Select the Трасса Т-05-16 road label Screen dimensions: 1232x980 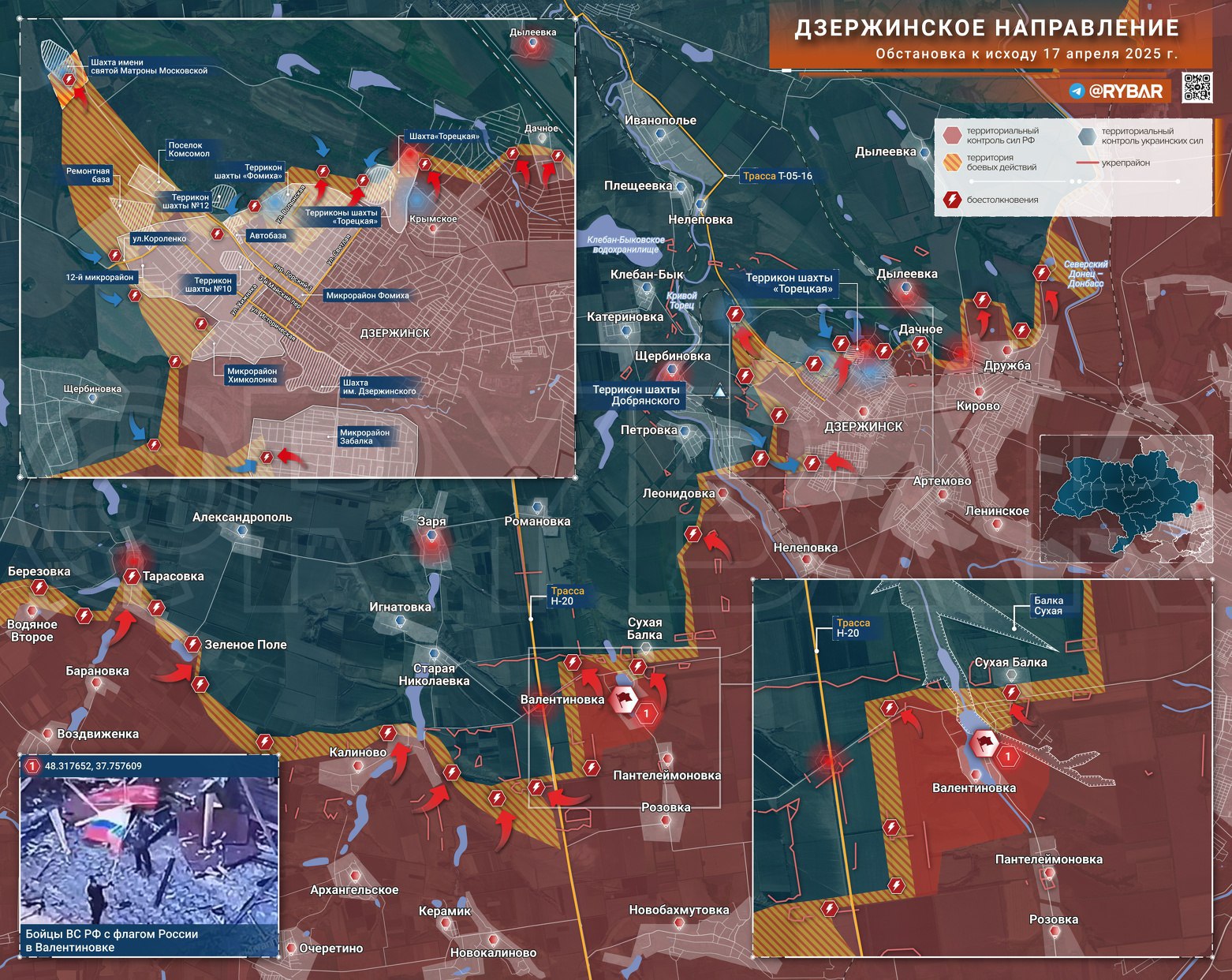[x=777, y=176]
